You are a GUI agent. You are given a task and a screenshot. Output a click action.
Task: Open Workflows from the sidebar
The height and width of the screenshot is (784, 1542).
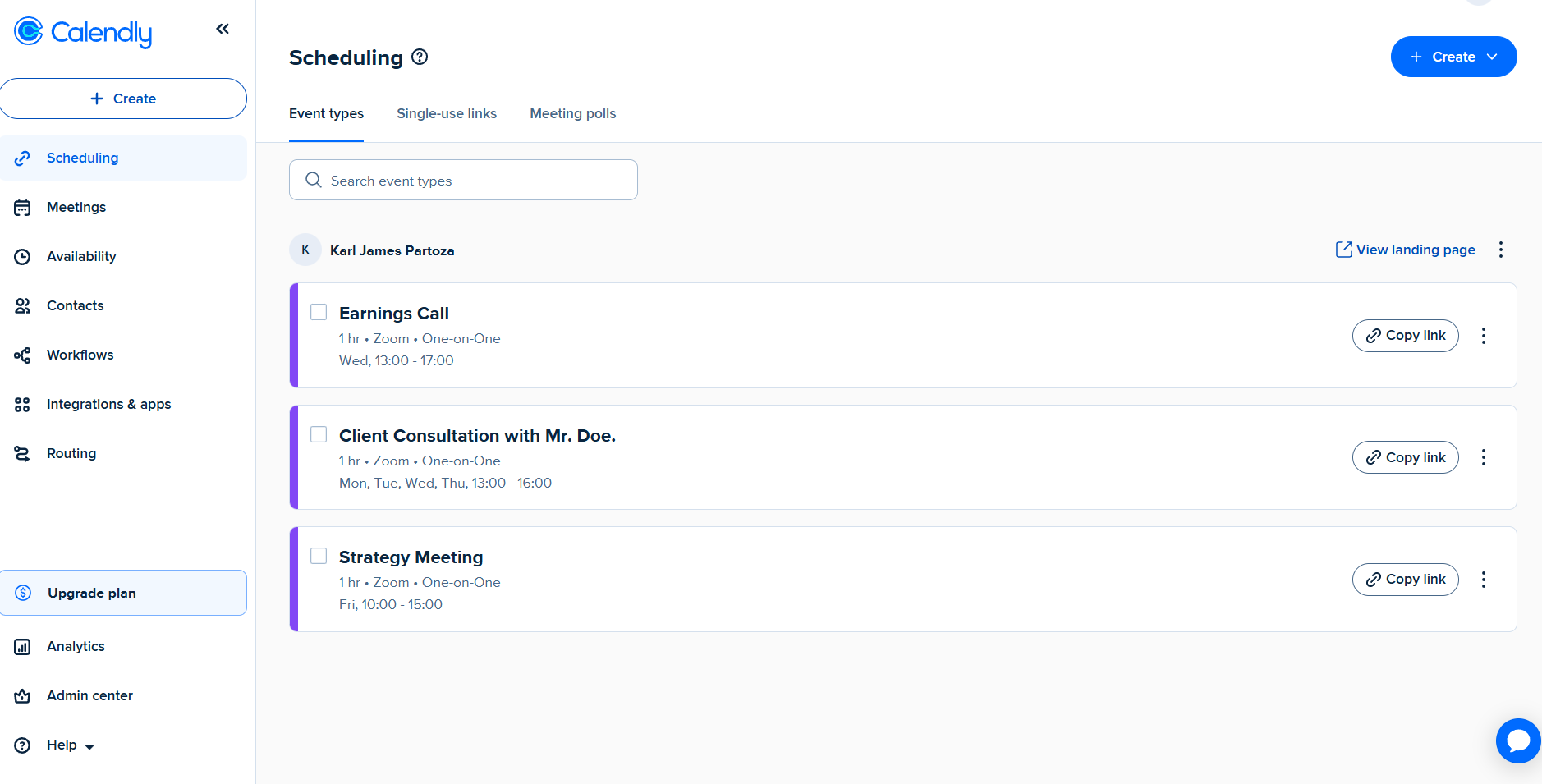pyautogui.click(x=80, y=355)
